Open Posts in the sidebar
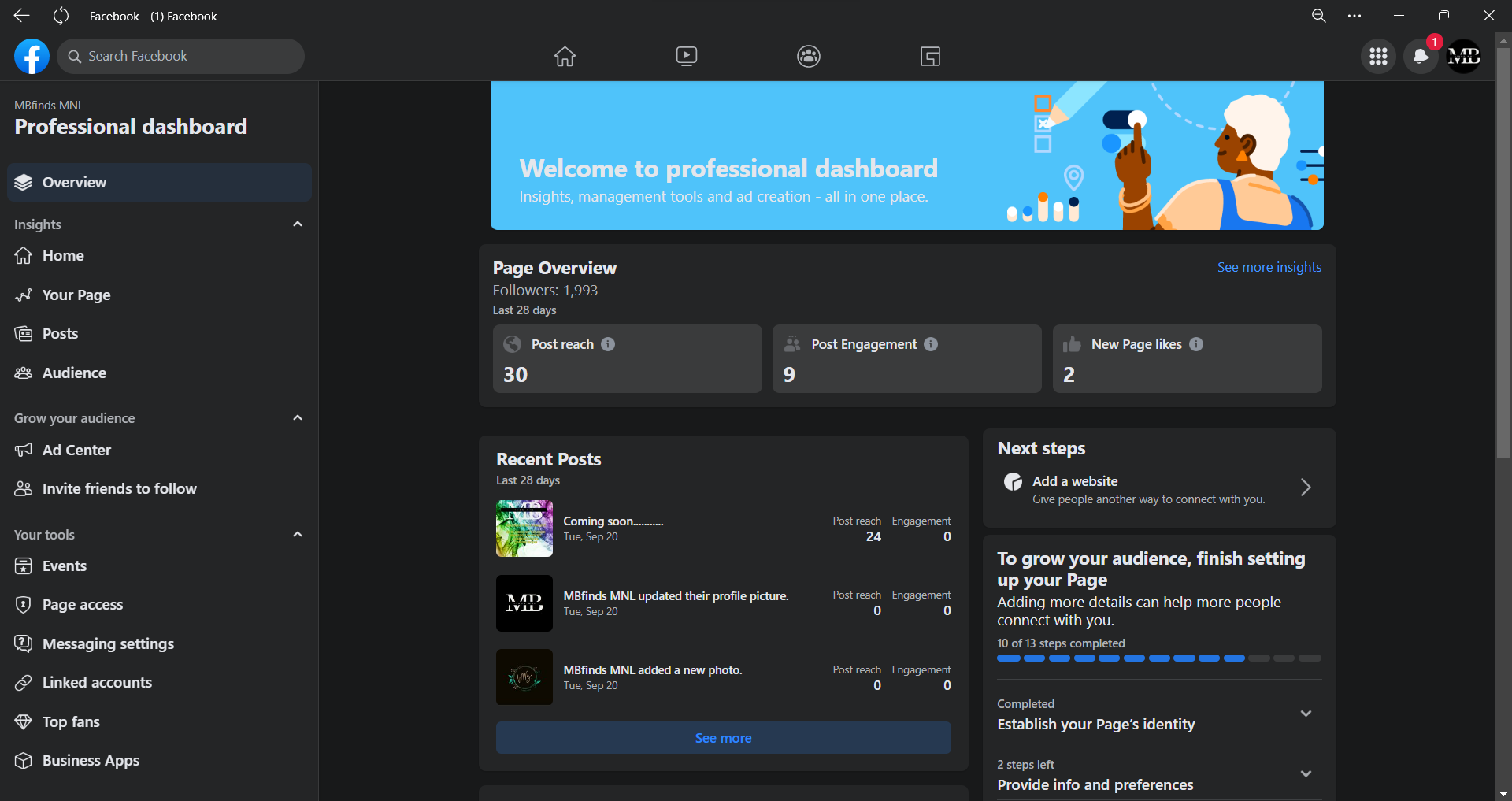This screenshot has height=801, width=1512. pos(159,334)
